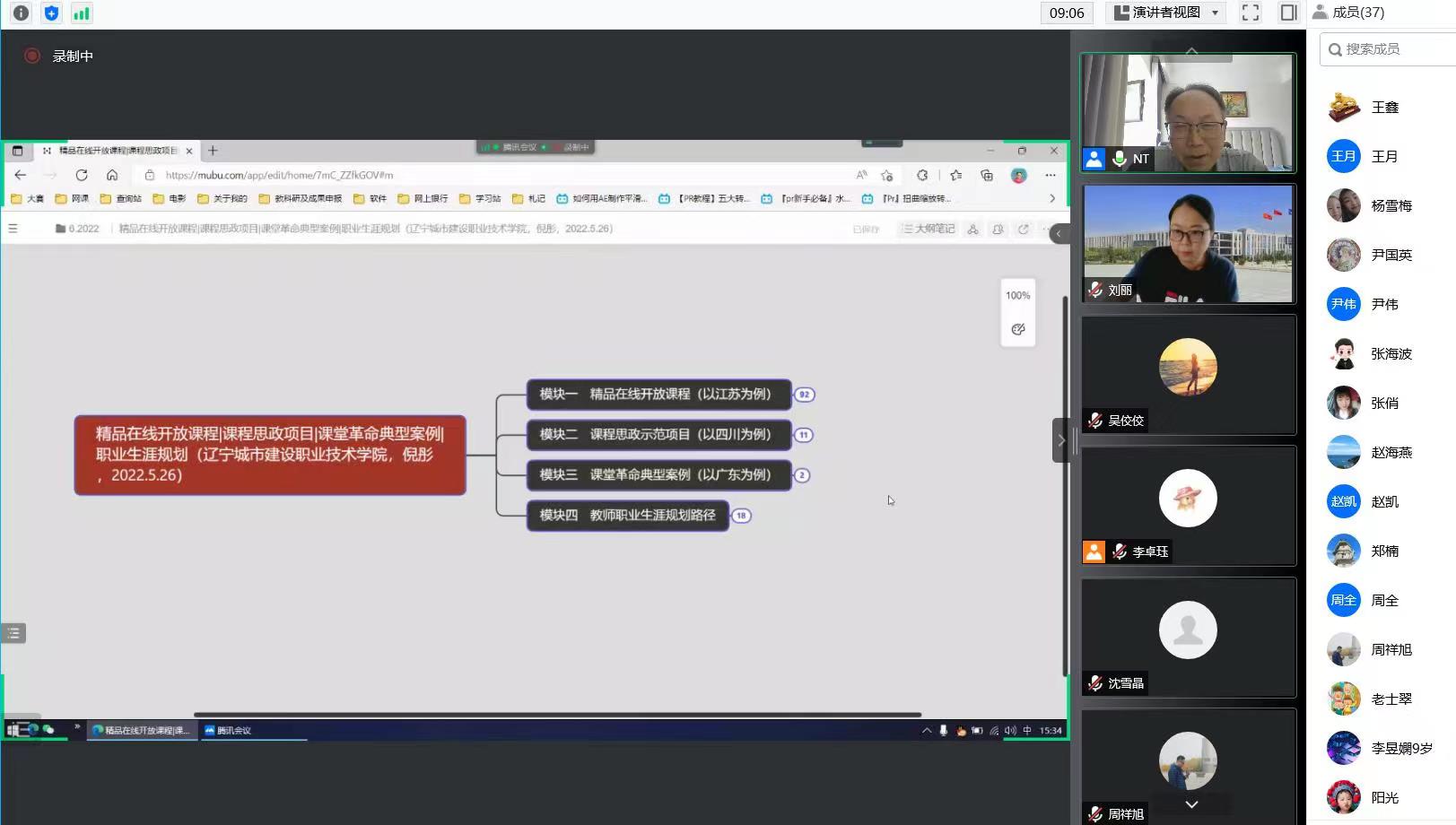Check the green network signal icon
This screenshot has height=825, width=1456.
coord(81,13)
